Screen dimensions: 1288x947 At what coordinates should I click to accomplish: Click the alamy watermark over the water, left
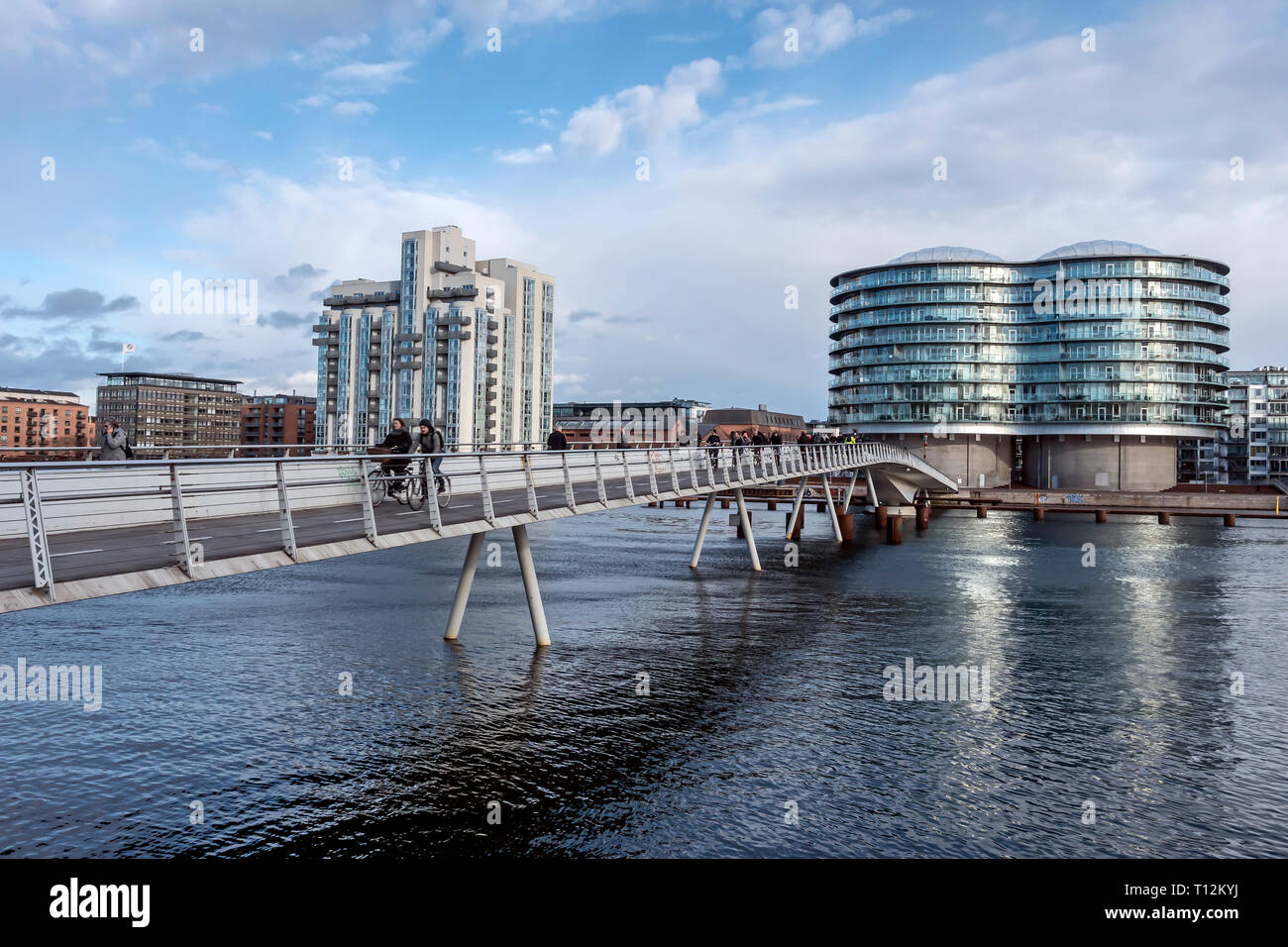click(x=51, y=684)
